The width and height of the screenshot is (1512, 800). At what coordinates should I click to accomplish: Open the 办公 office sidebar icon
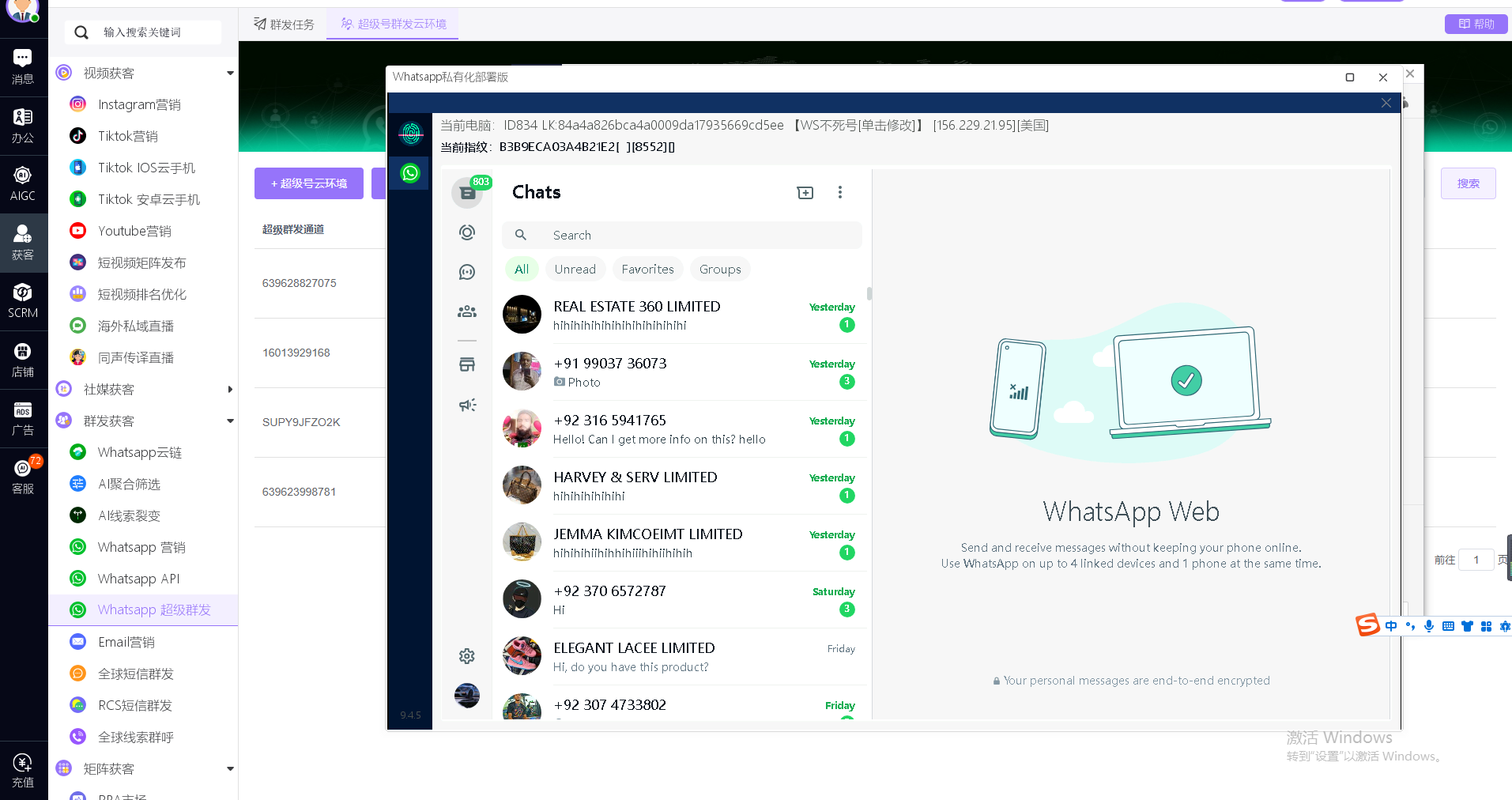pyautogui.click(x=23, y=126)
